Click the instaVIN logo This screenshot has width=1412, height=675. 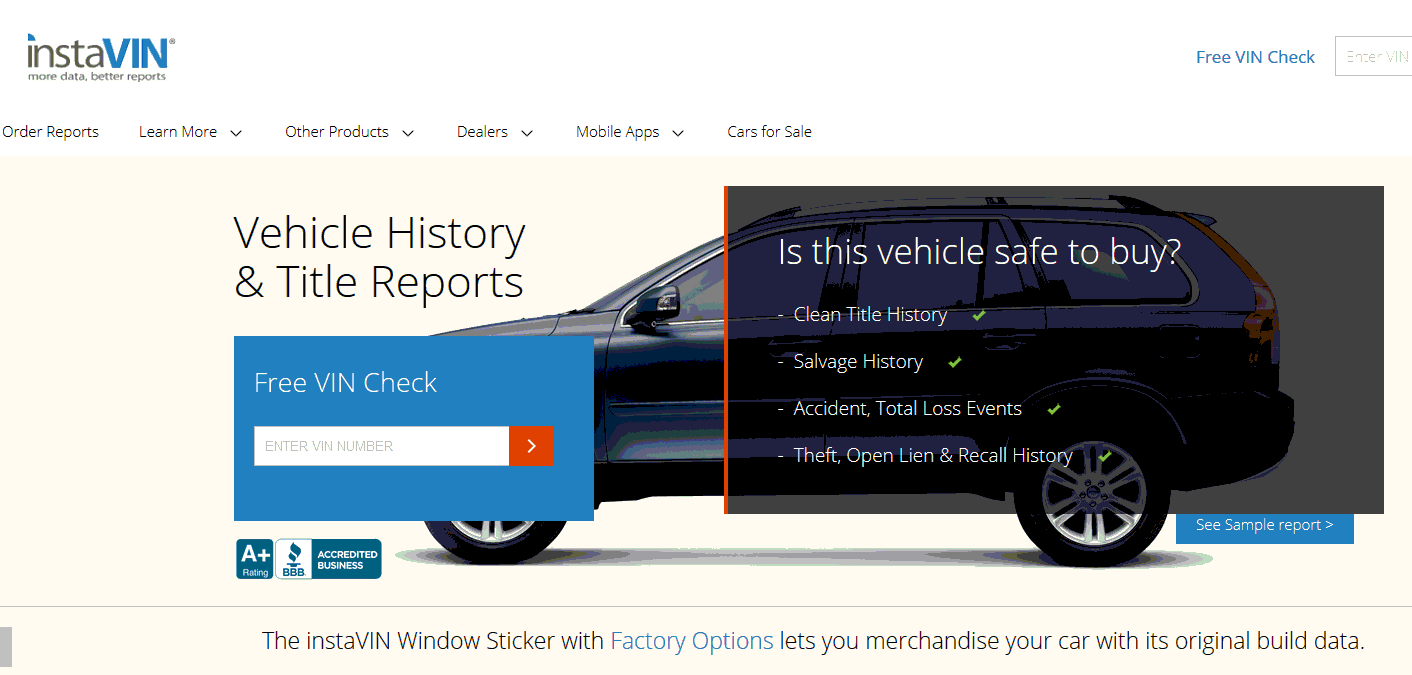click(101, 58)
